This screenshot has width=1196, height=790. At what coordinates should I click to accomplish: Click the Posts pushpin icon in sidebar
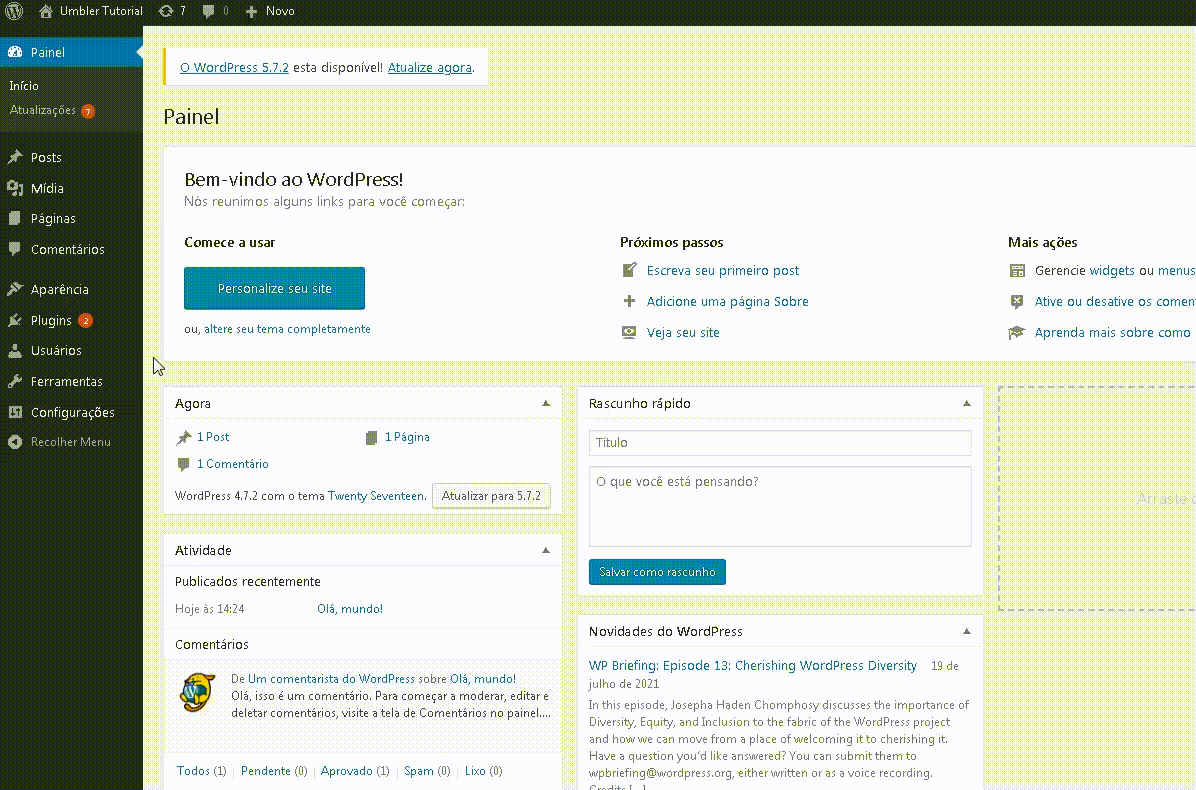coord(15,157)
